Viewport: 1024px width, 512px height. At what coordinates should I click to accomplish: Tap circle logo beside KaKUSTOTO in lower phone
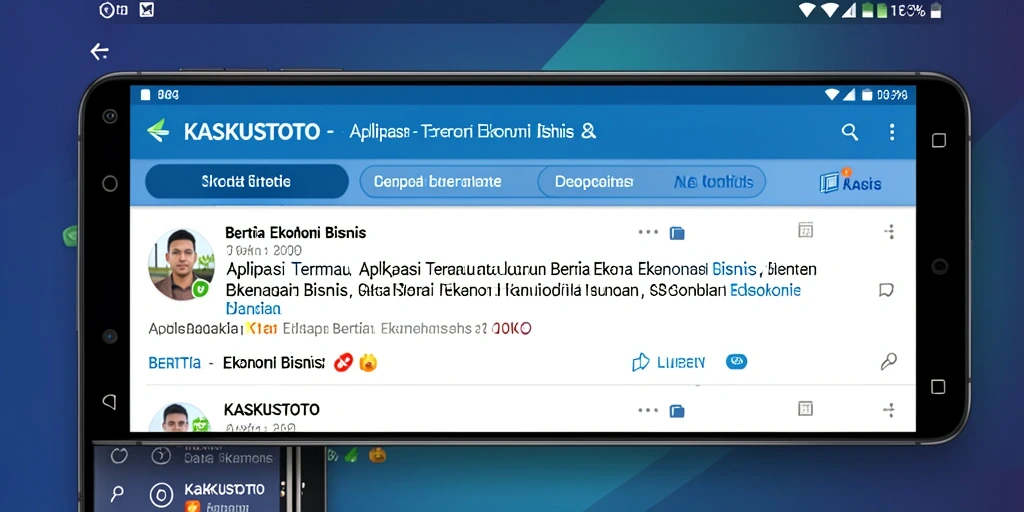pos(161,494)
